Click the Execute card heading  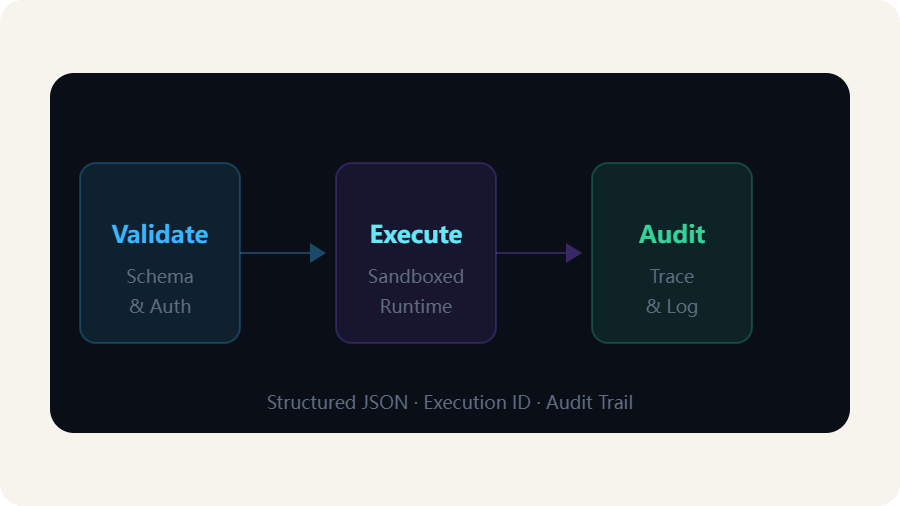[x=416, y=234]
